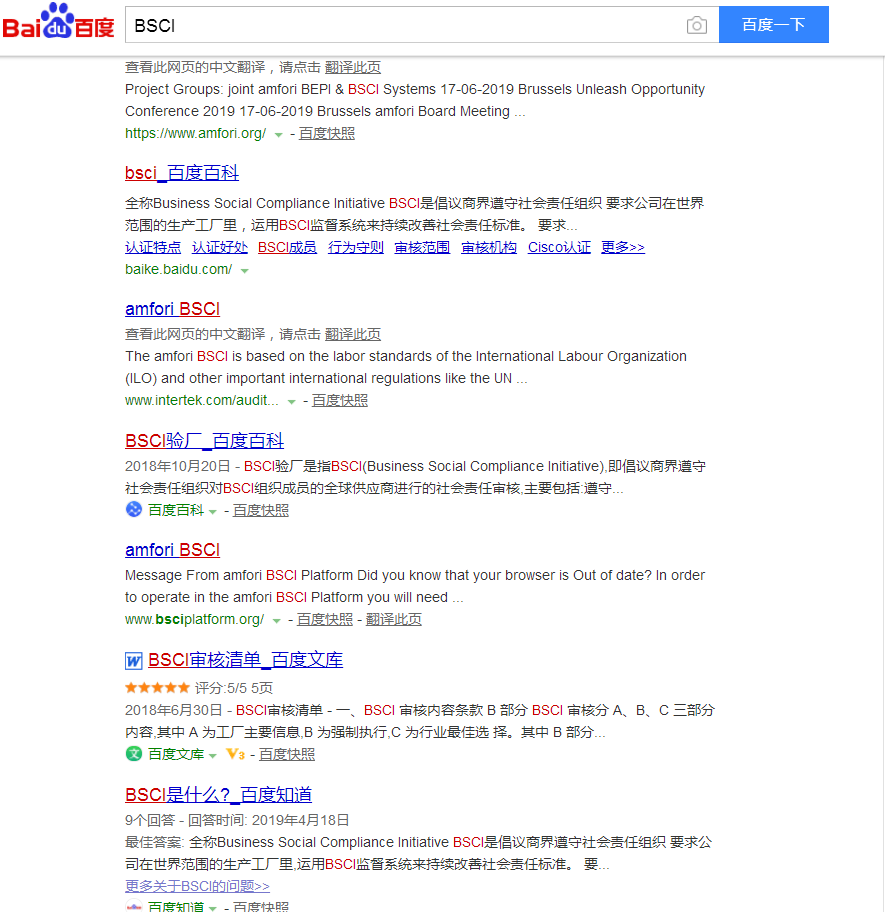Screen dimensions: 885x912
Task: Expand dropdown arrow next to www.bsciplatform.org/
Action: pyautogui.click(x=277, y=621)
